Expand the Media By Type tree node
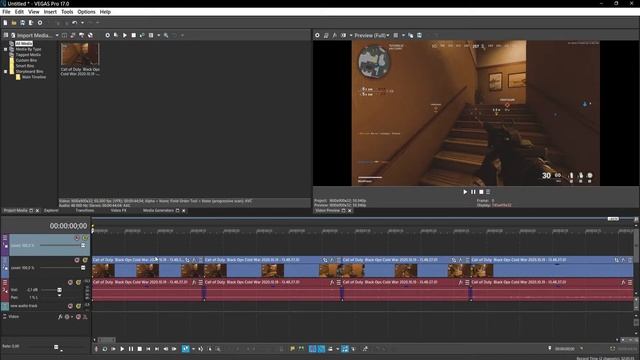The height and width of the screenshot is (360, 640). (x=6, y=49)
